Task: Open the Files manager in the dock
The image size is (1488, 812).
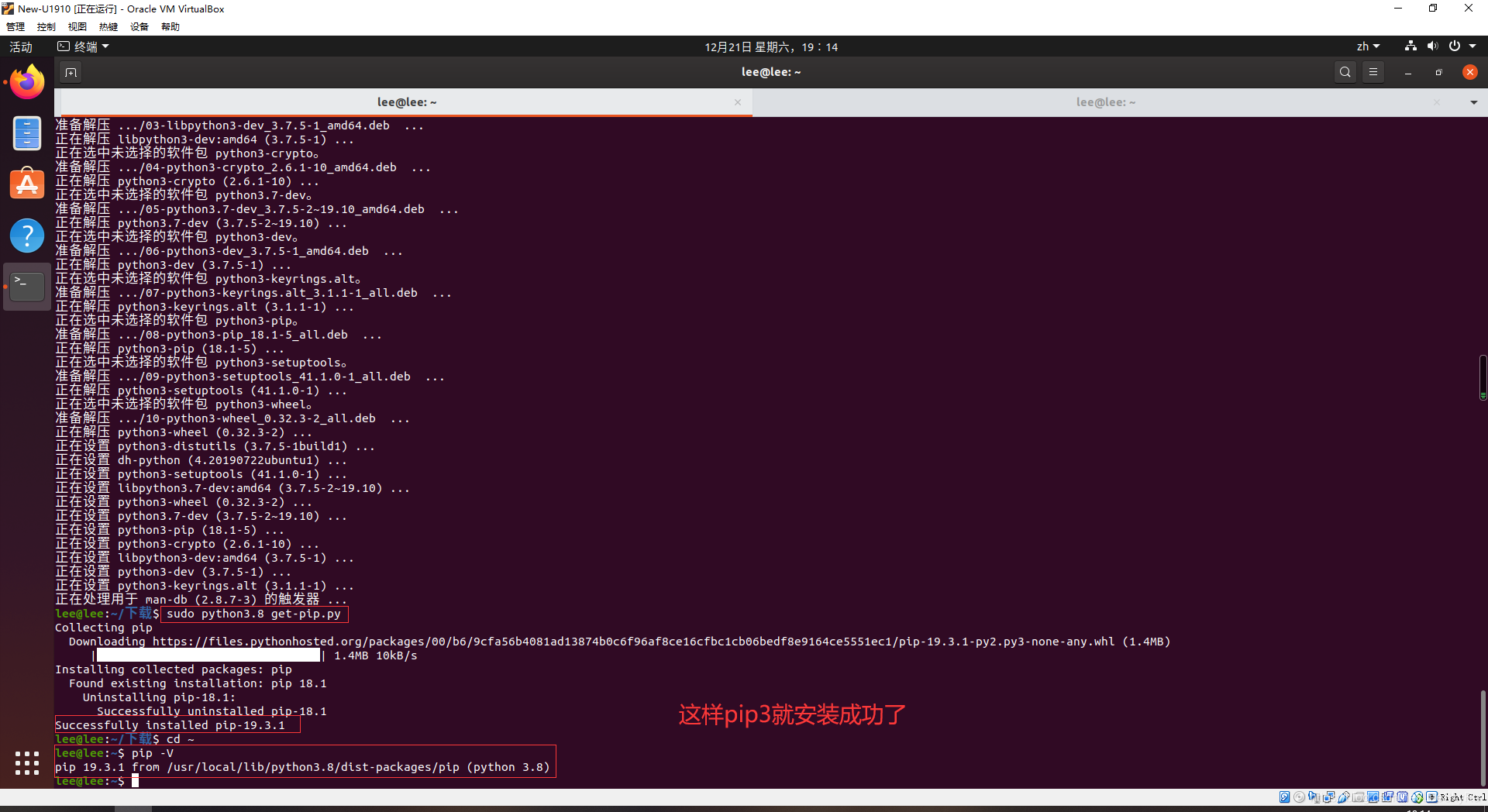Action: 27,133
